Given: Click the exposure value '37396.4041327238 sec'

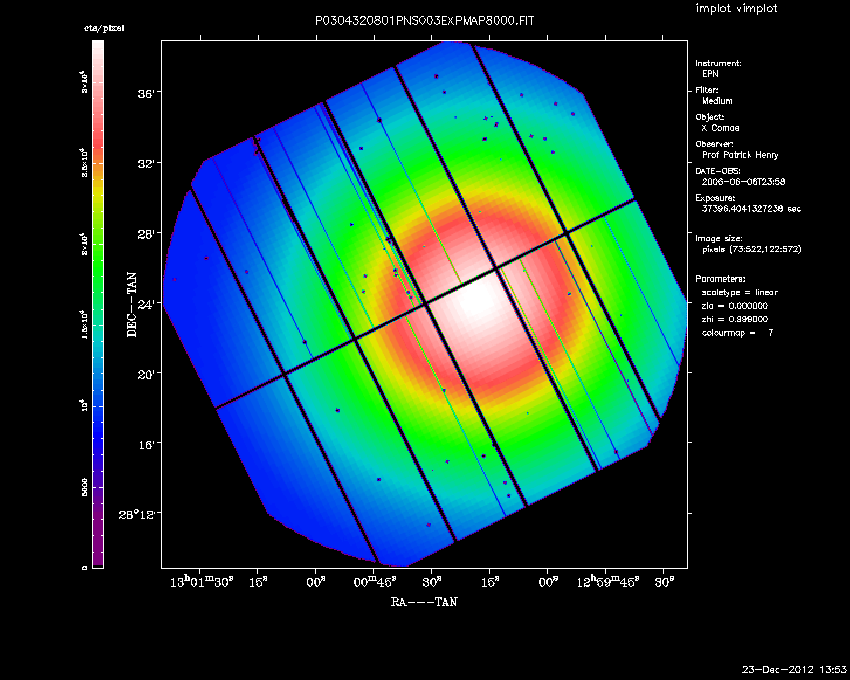Looking at the screenshot, I should 751,209.
